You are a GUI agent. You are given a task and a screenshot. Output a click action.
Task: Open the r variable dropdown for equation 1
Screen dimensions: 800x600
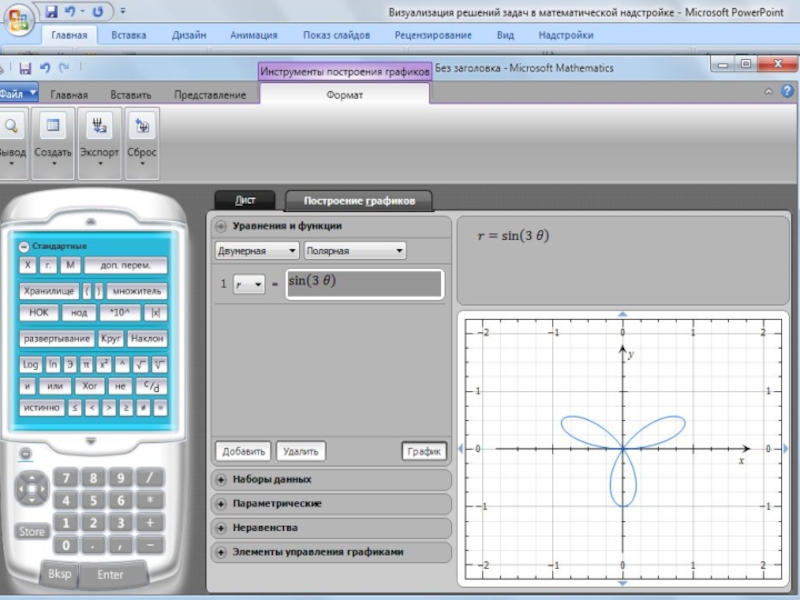249,284
